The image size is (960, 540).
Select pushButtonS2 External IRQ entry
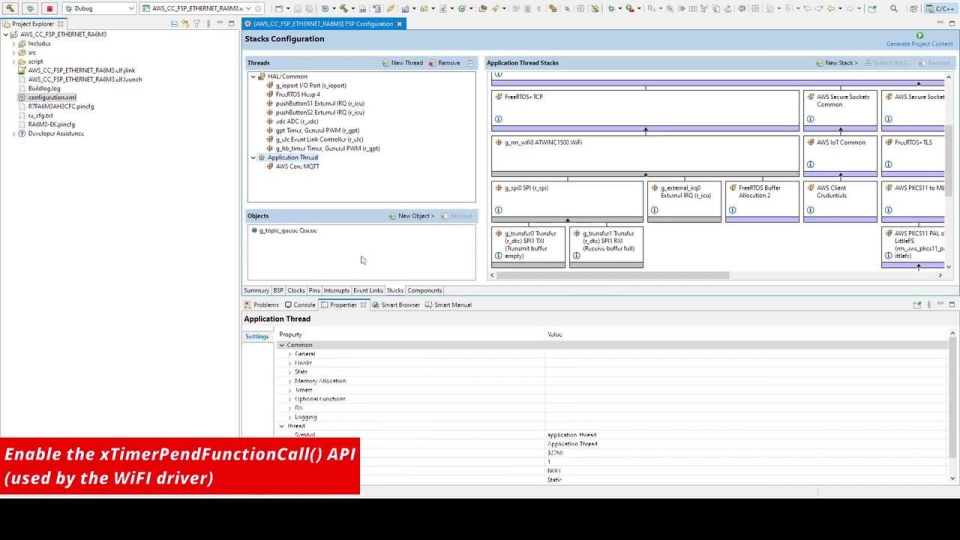coord(320,113)
